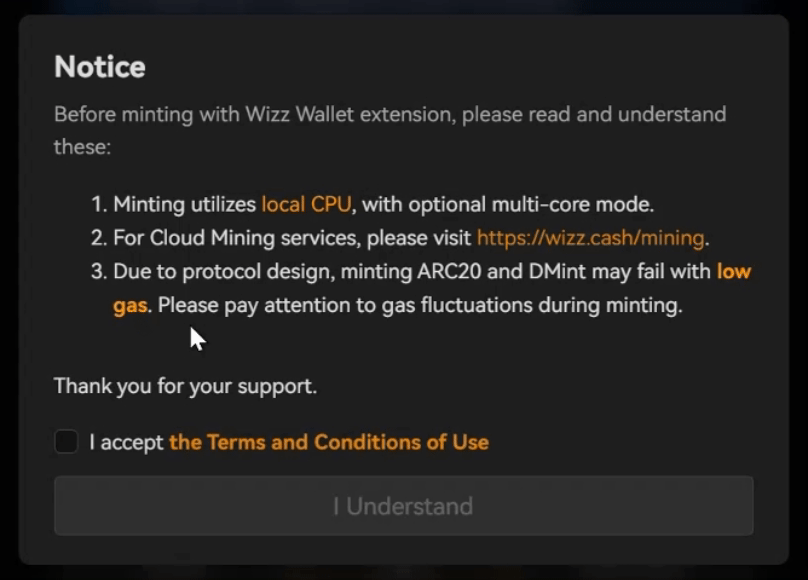Click the "Thank you for your support." text
Image resolution: width=808 pixels, height=580 pixels.
click(x=185, y=386)
